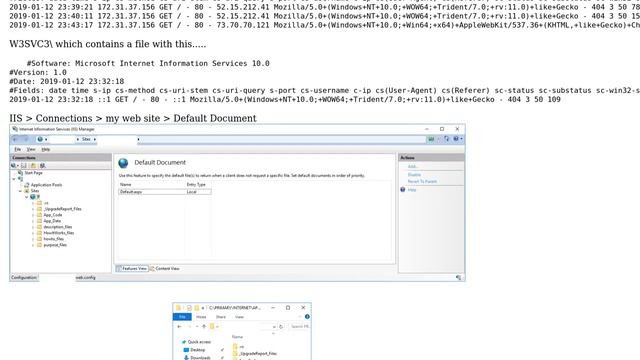This screenshot has width=640, height=360.
Task: Click the folder up icon in Connections toolbar
Action: (x=33, y=166)
